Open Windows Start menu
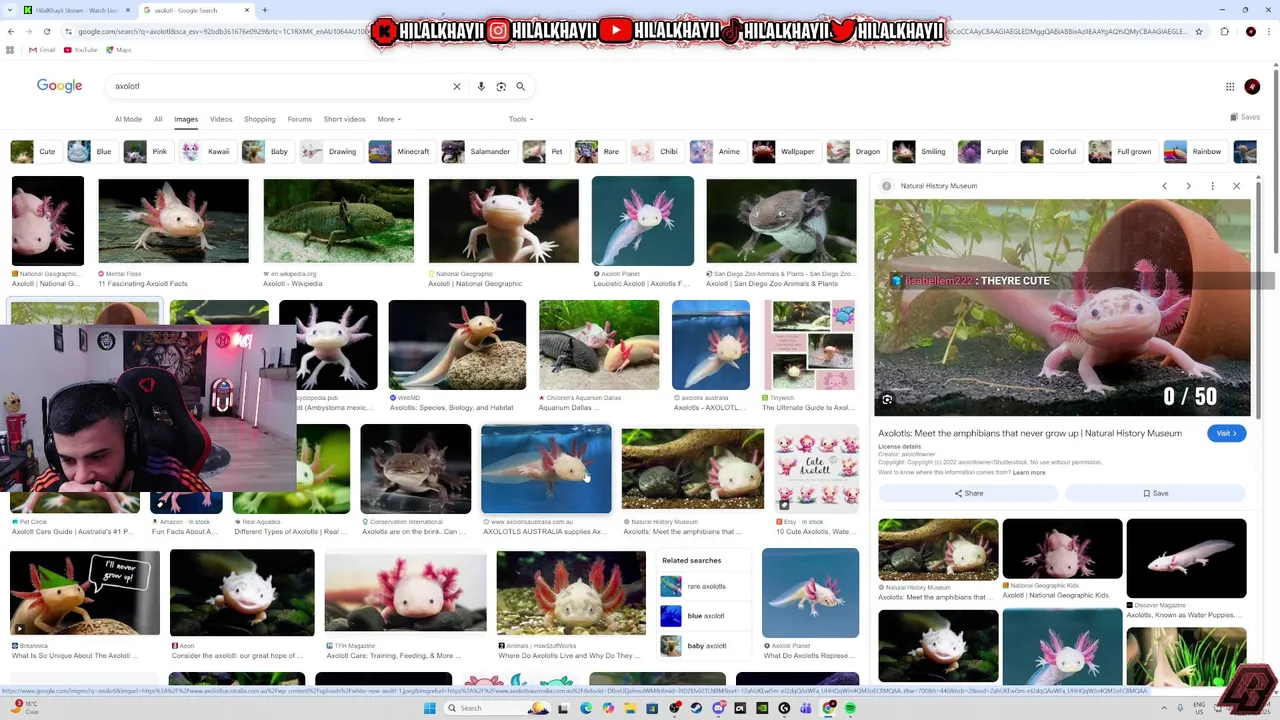The image size is (1280, 720). click(x=430, y=708)
